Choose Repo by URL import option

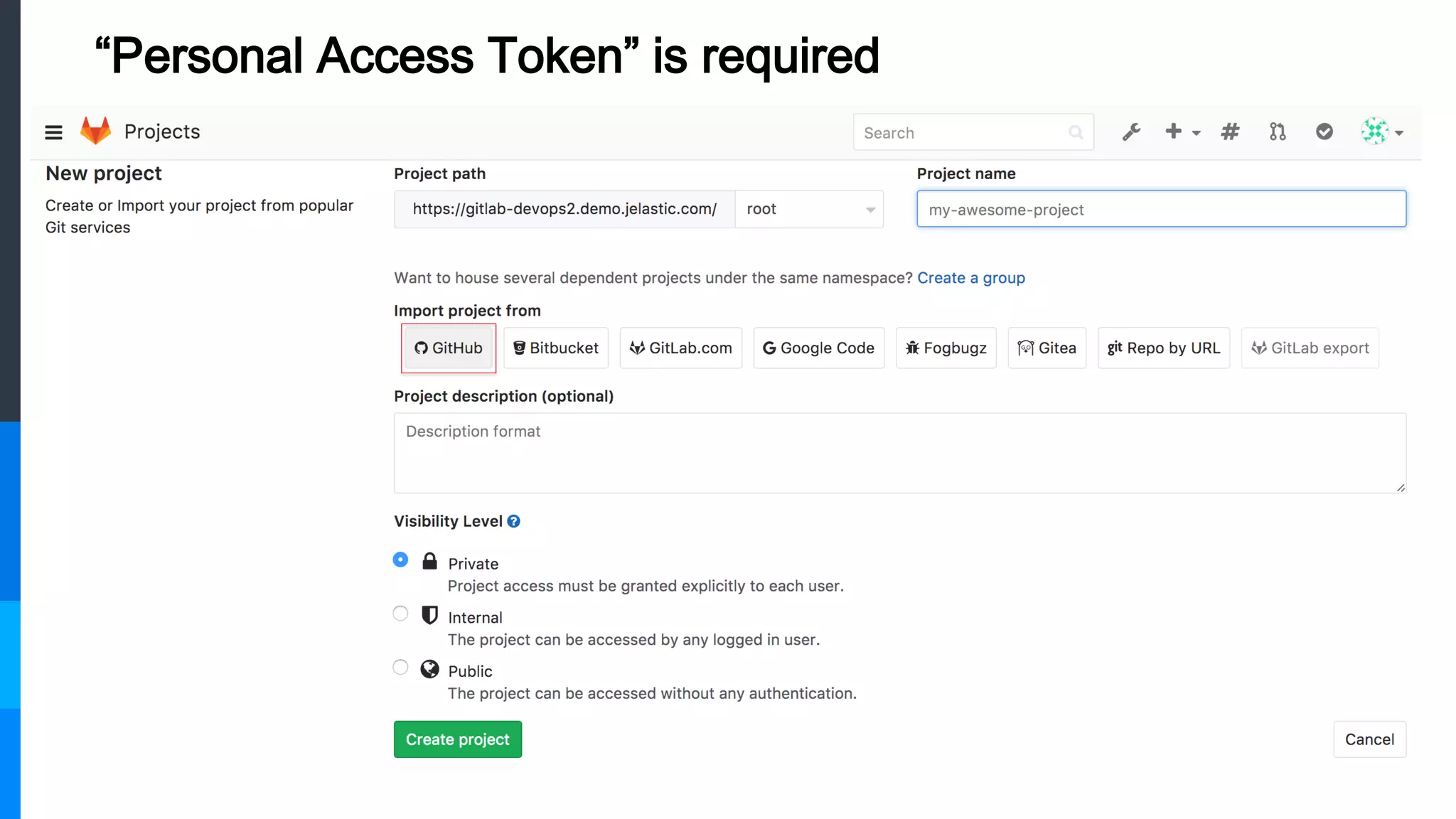pyautogui.click(x=1163, y=348)
